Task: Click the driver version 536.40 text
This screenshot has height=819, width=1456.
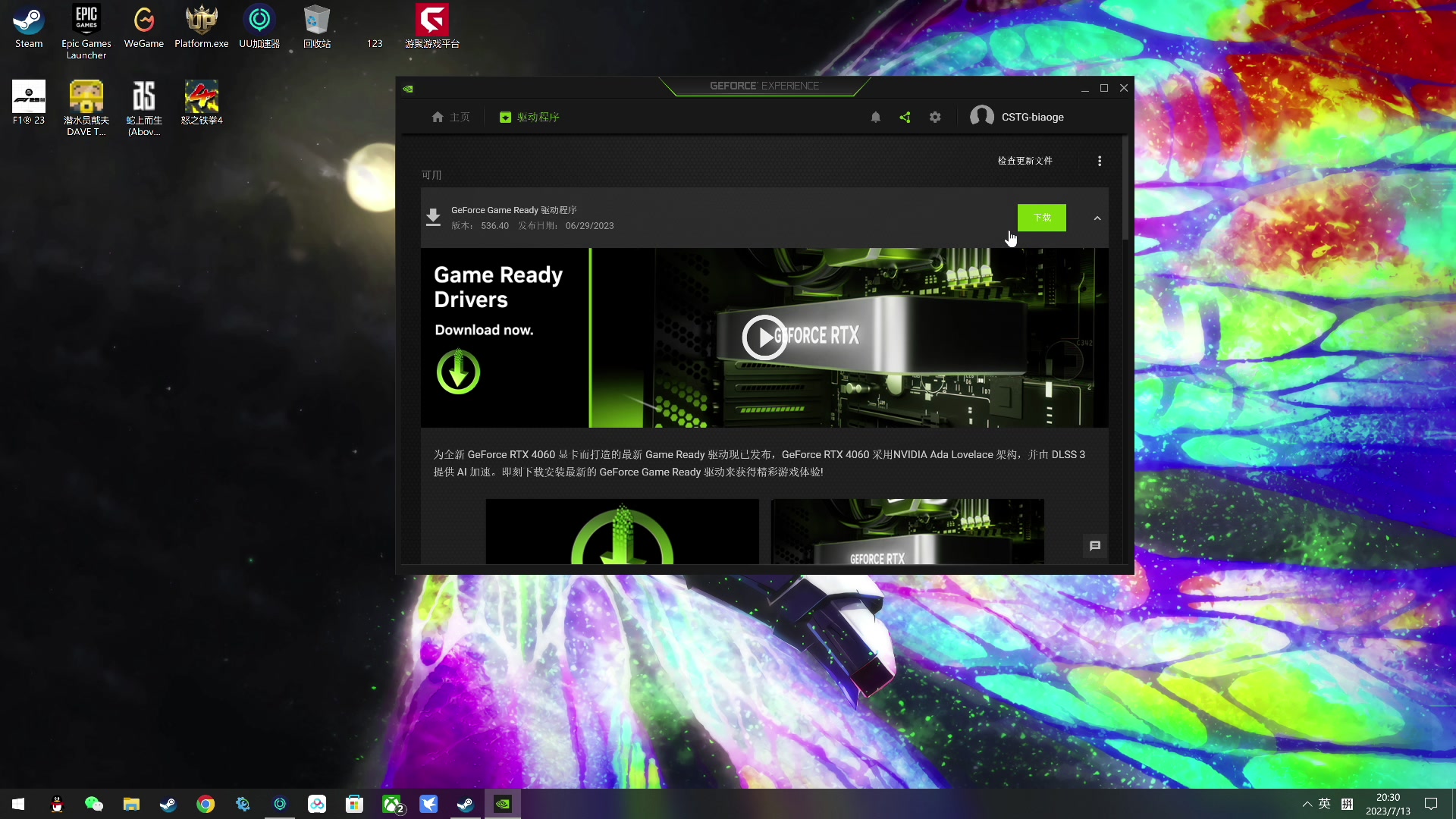Action: (494, 226)
